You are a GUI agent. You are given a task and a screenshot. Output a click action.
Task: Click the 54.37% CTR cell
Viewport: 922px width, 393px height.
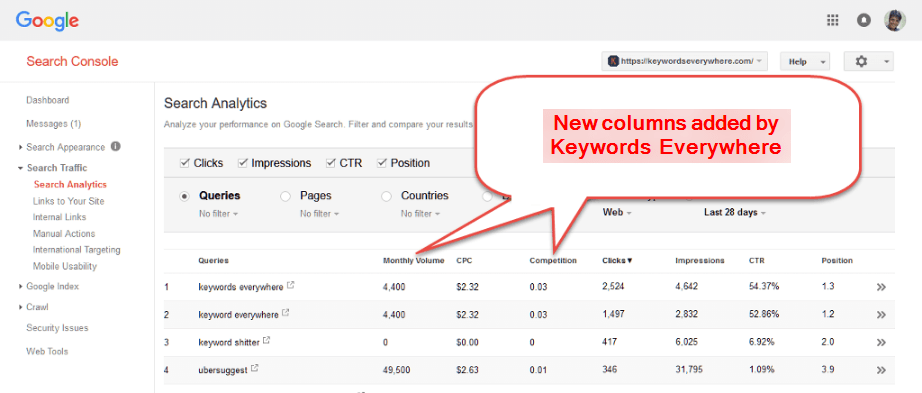[x=764, y=287]
